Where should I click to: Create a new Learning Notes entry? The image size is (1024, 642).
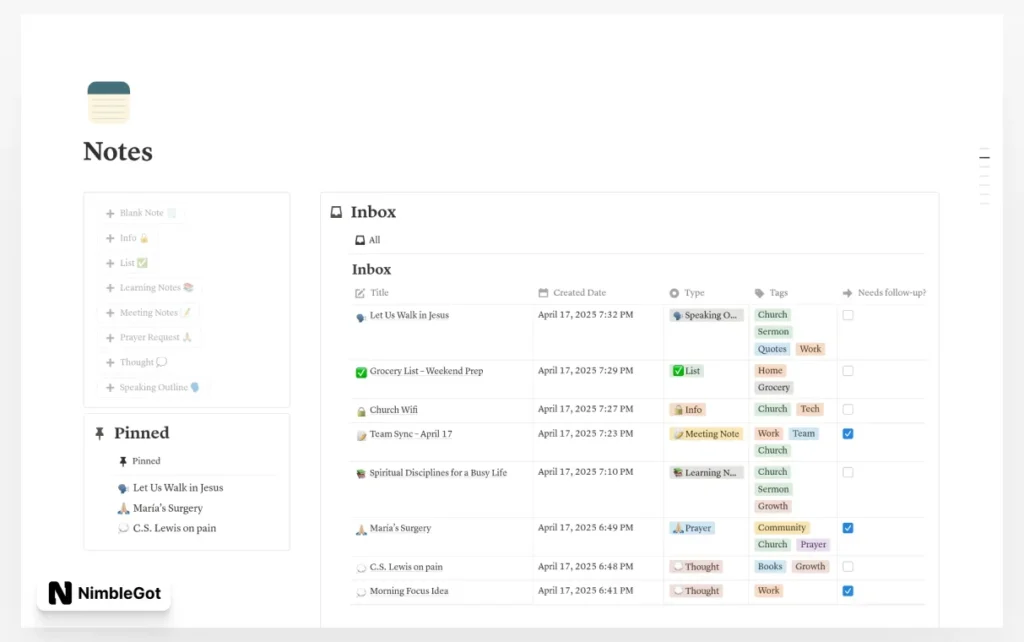pos(150,288)
